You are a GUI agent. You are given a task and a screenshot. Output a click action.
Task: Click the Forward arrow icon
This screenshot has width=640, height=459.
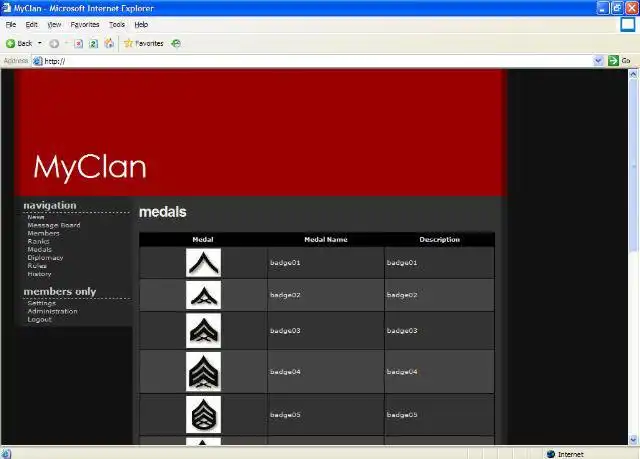pos(54,43)
